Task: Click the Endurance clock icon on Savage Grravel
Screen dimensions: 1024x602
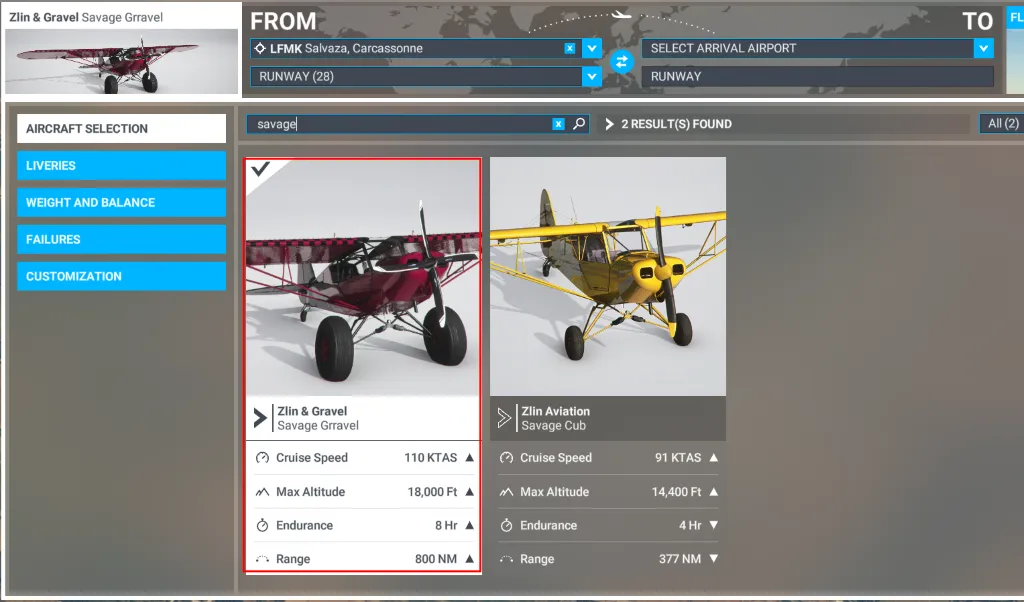Action: click(x=260, y=524)
